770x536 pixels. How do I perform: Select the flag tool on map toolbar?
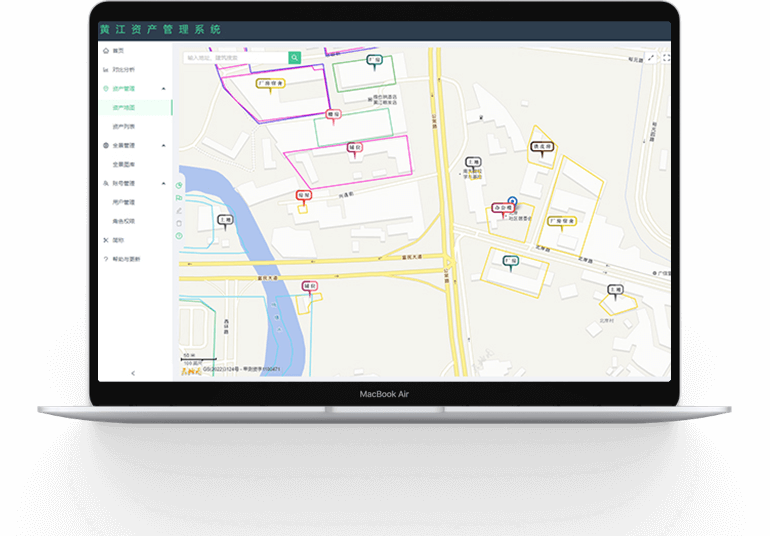179,198
